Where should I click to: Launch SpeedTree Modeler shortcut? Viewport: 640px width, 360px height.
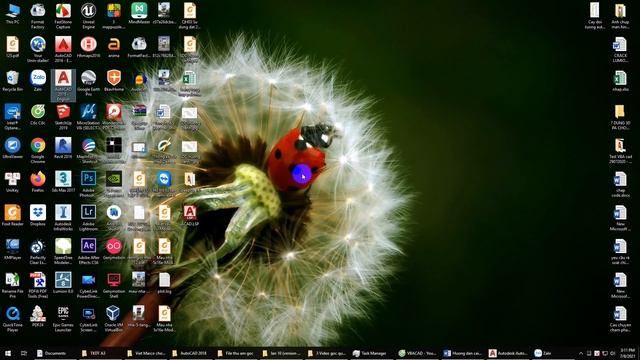(x=63, y=252)
